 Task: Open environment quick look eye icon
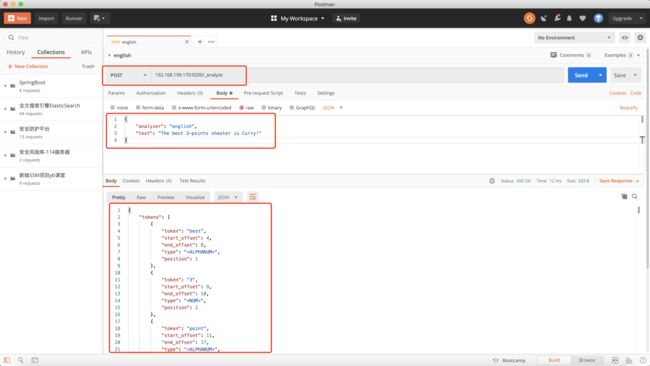625,38
